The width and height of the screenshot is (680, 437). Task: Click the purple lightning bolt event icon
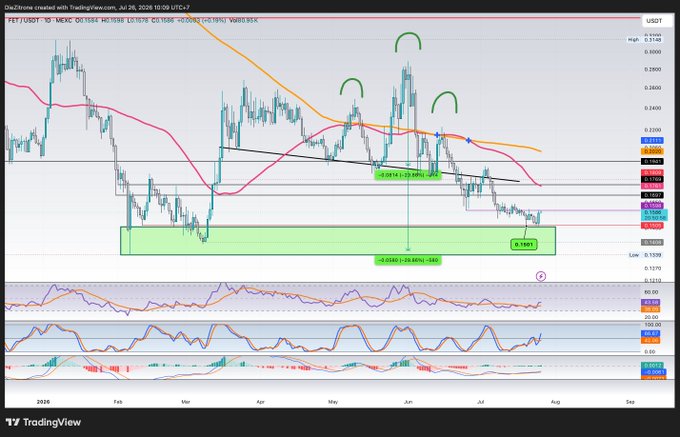coord(541,276)
